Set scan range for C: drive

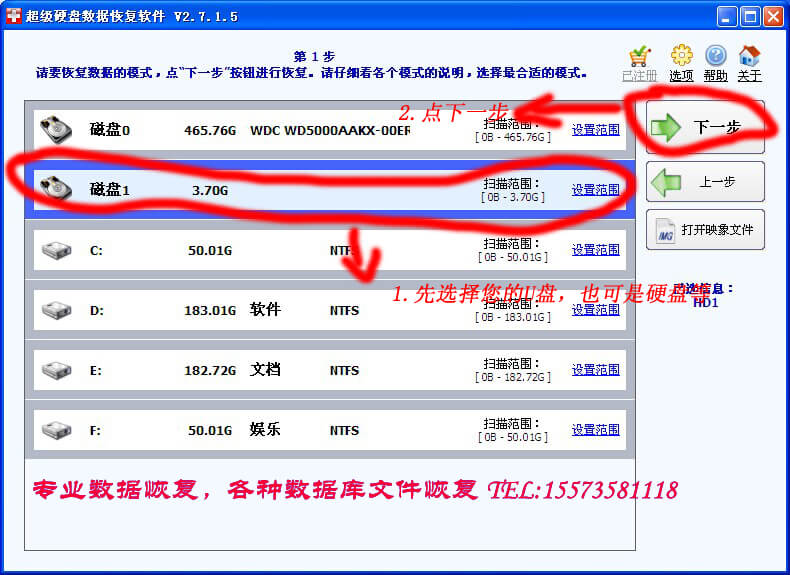595,250
